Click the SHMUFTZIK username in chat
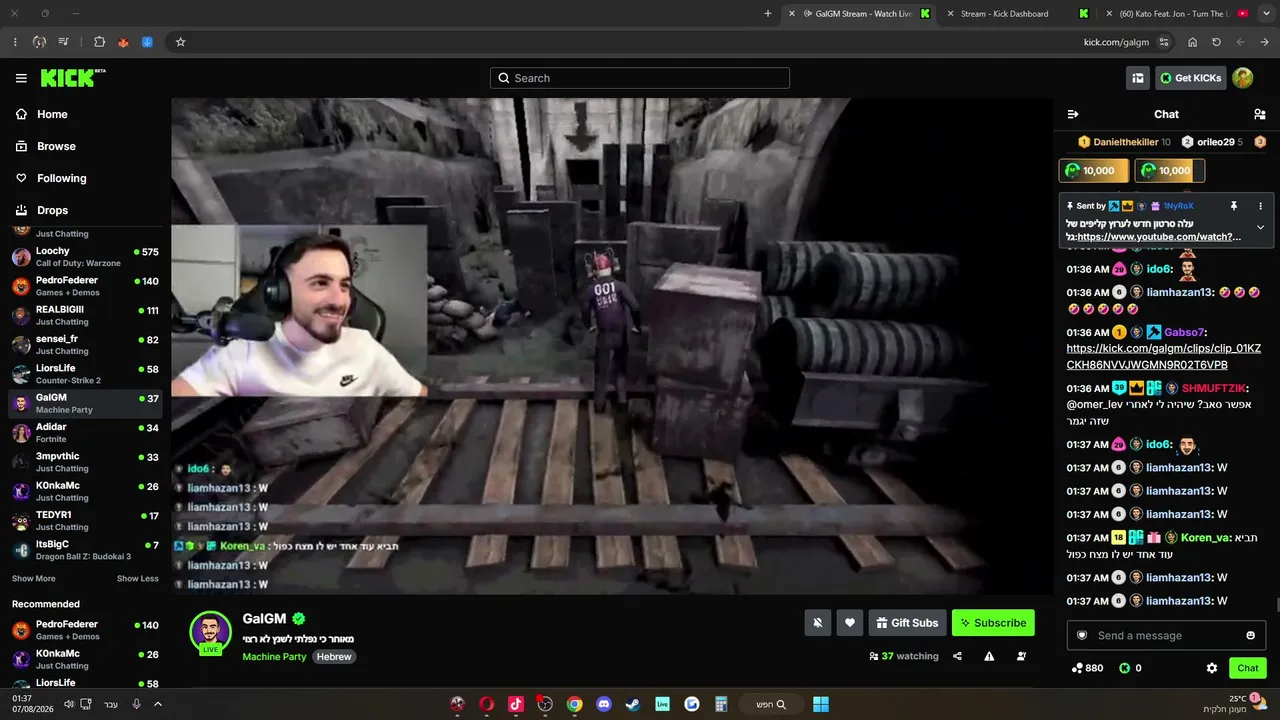 [x=1215, y=388]
